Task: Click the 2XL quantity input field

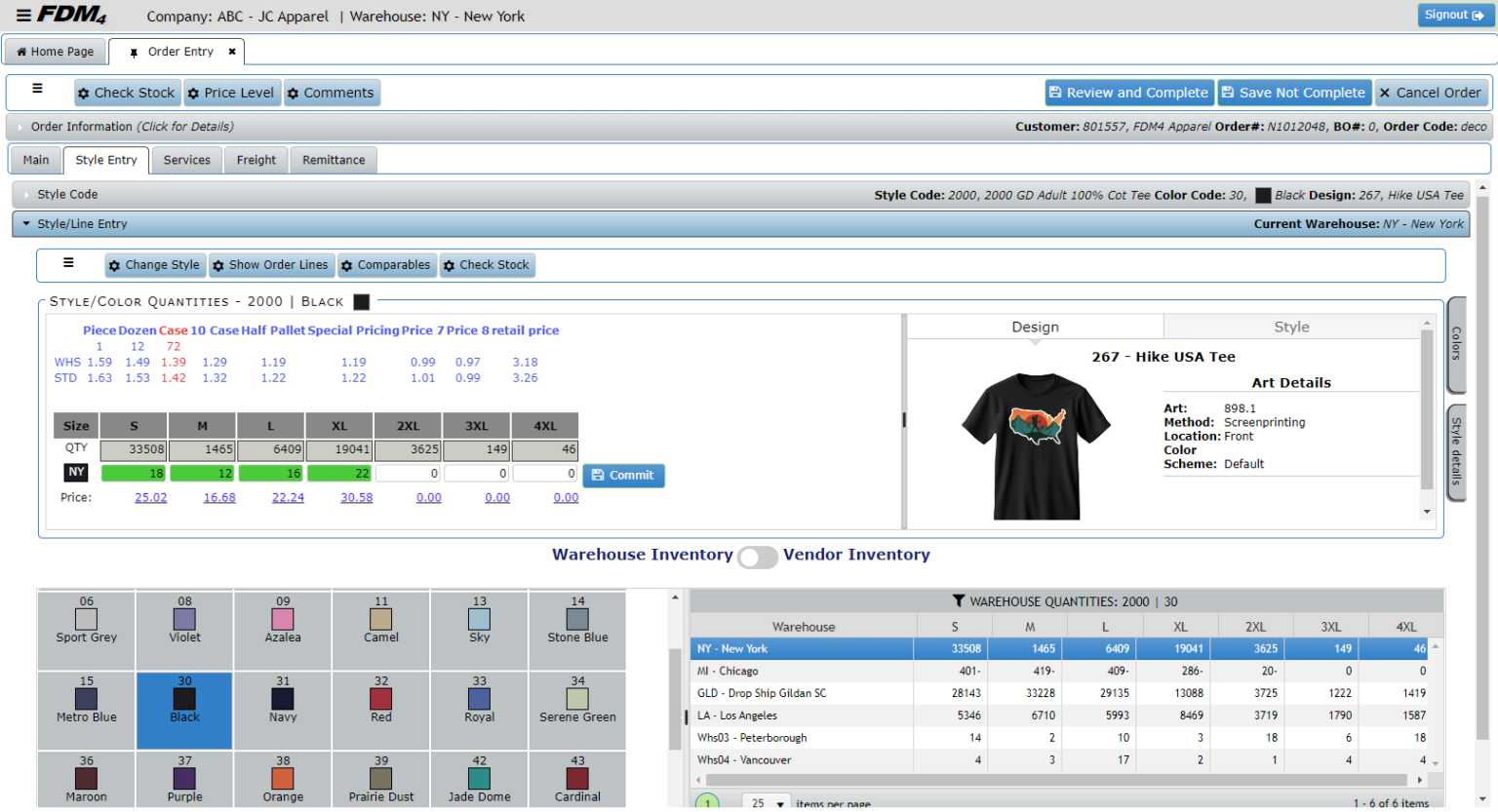Action: [408, 473]
